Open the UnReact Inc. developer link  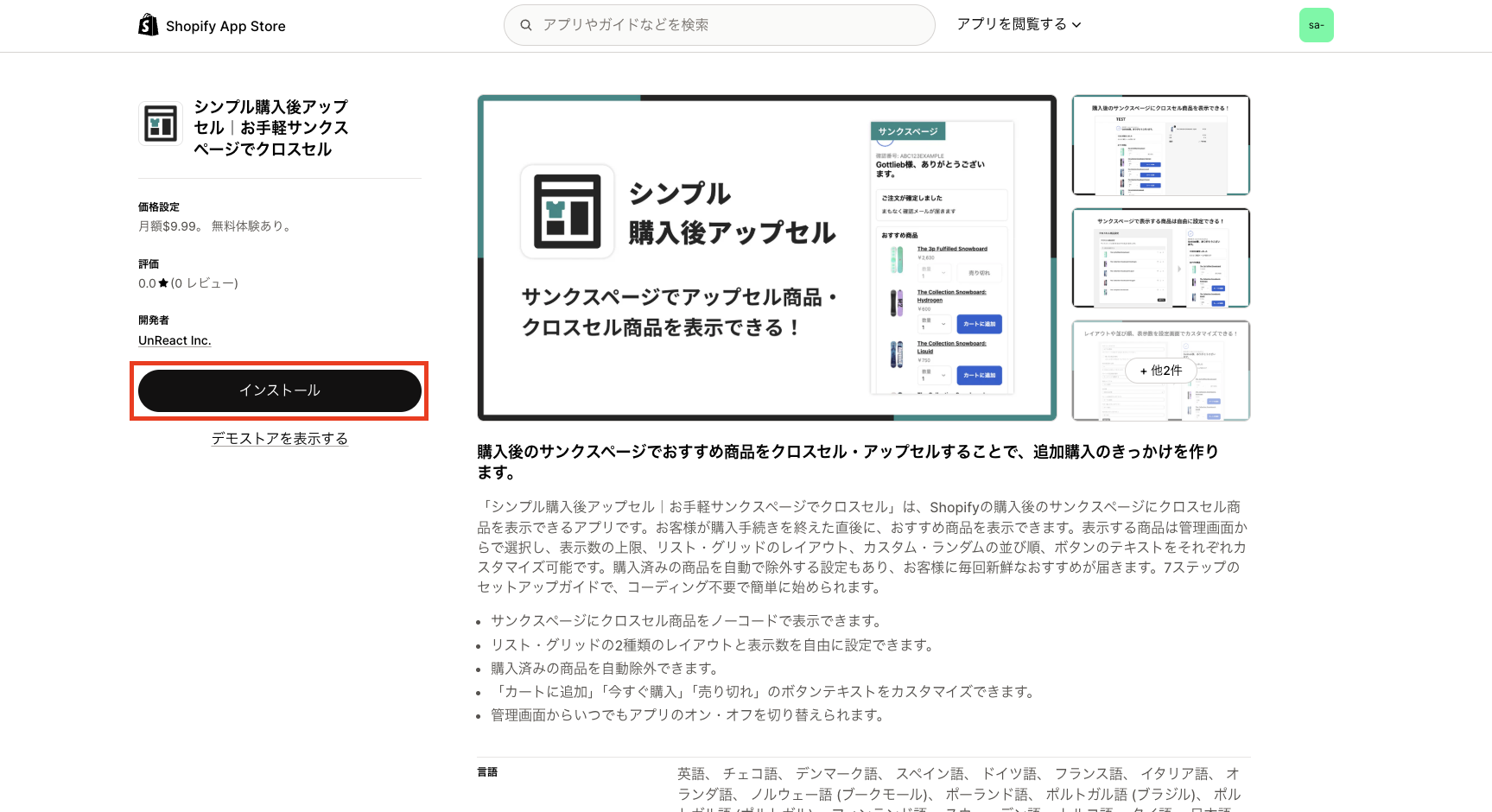click(x=175, y=340)
